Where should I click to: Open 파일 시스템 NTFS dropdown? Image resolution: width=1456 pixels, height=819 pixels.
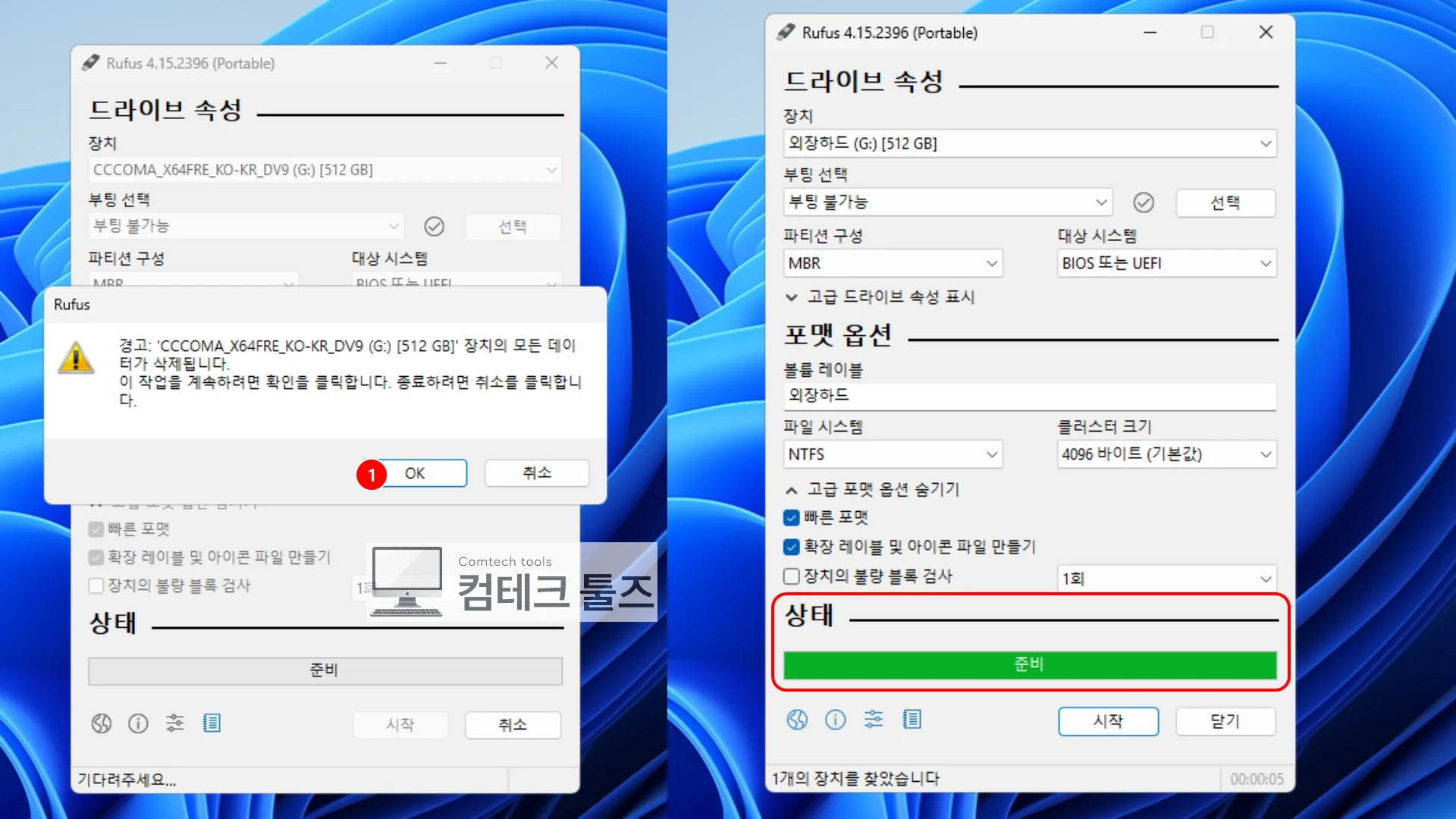coord(893,454)
